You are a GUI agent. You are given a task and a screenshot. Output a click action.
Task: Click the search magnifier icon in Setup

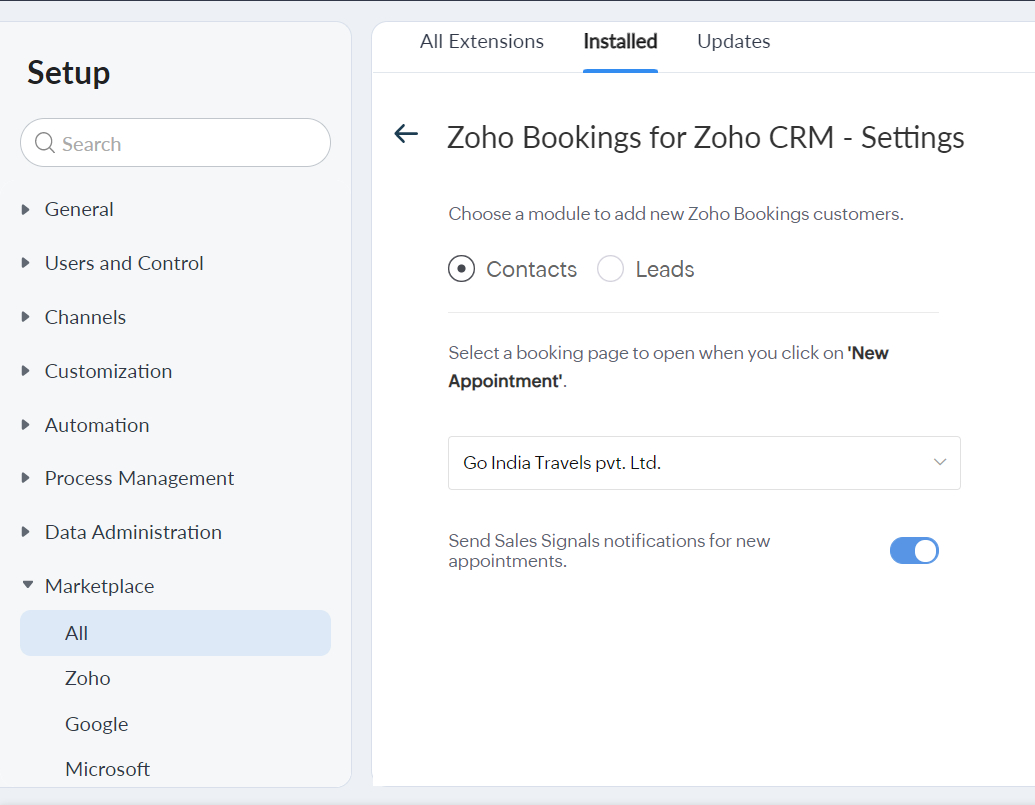coord(44,144)
